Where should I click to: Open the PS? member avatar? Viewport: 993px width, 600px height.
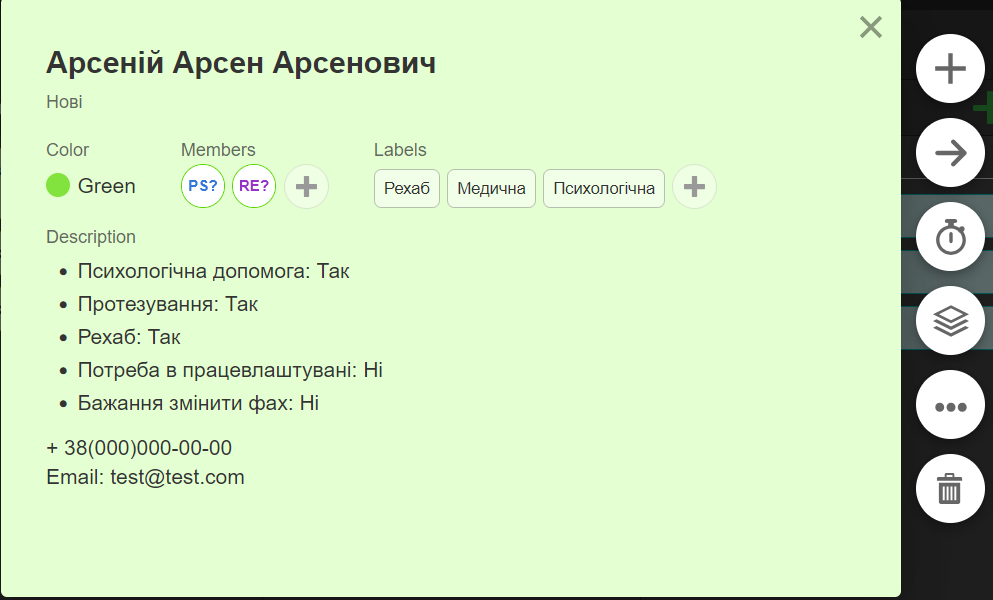203,186
